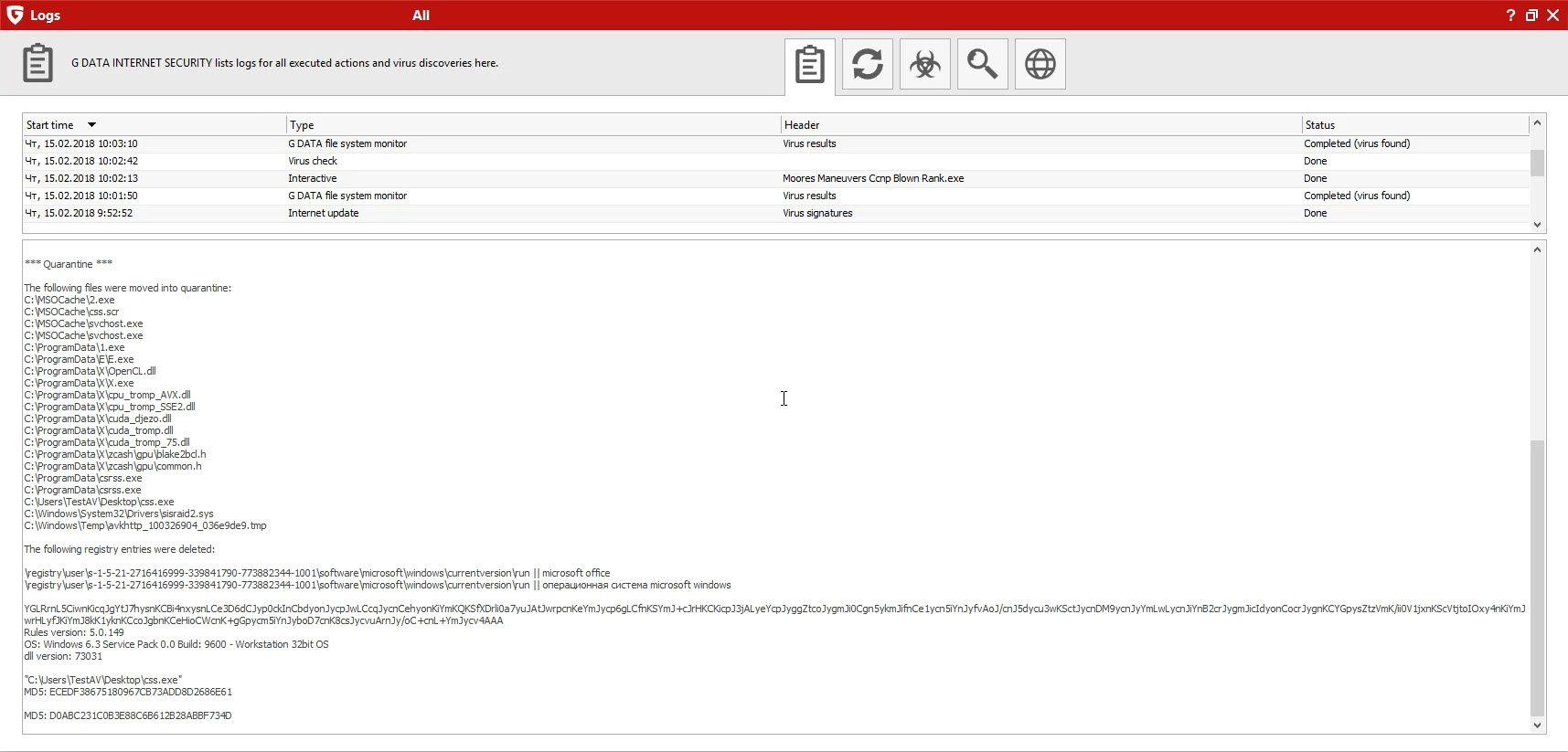Sort logs by Start time column
This screenshot has width=1568, height=752.
[155, 125]
